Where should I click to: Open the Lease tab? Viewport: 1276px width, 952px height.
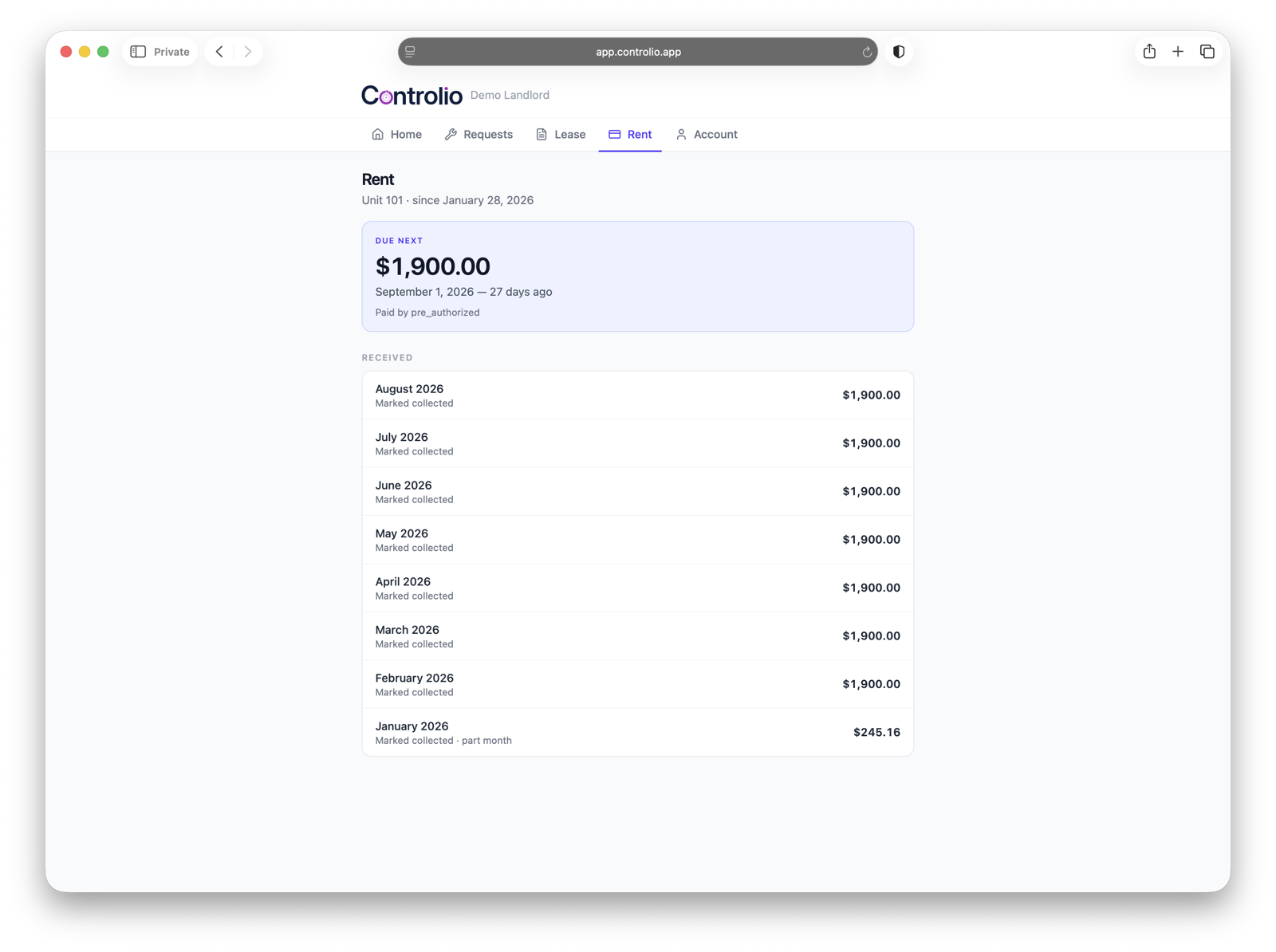tap(561, 134)
